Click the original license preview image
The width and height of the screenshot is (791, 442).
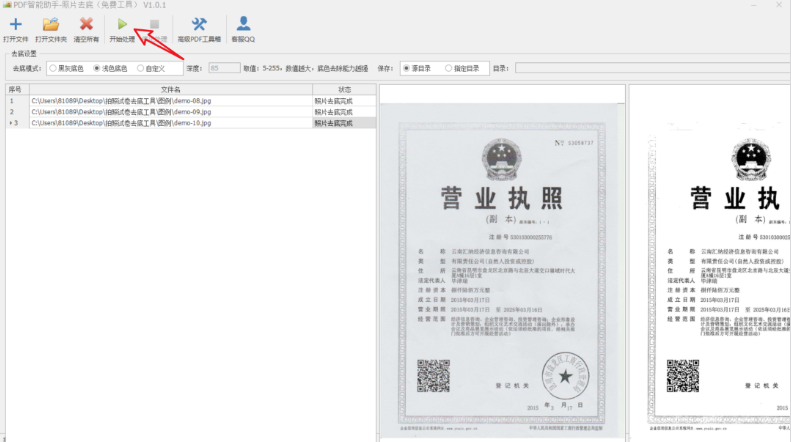coord(502,270)
